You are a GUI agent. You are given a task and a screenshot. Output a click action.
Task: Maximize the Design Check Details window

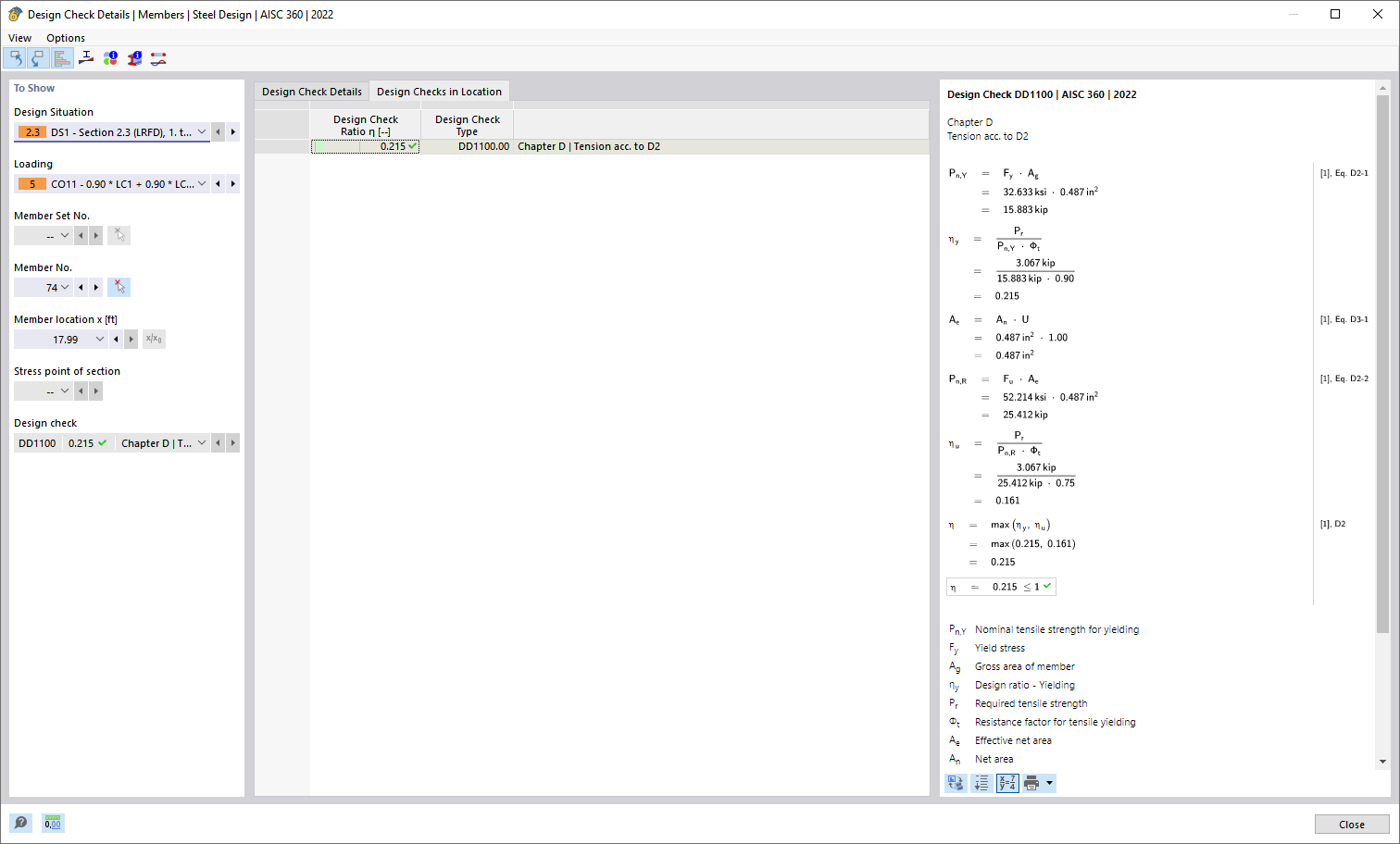coord(1335,14)
